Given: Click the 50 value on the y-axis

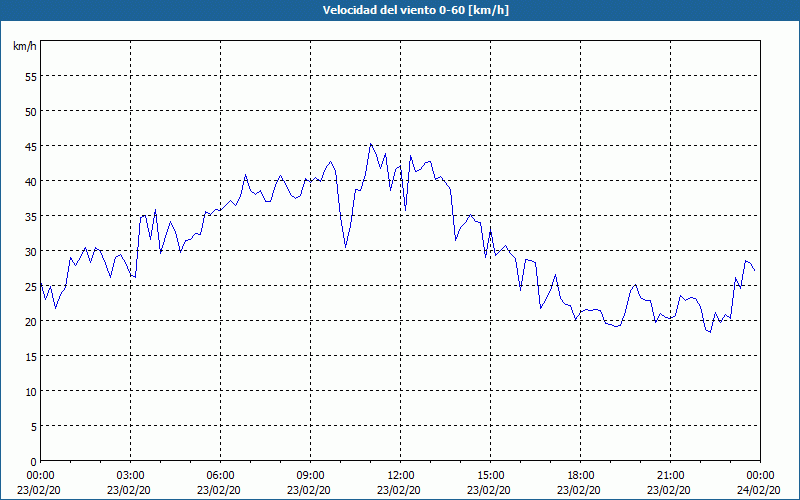Looking at the screenshot, I should coord(31,111).
